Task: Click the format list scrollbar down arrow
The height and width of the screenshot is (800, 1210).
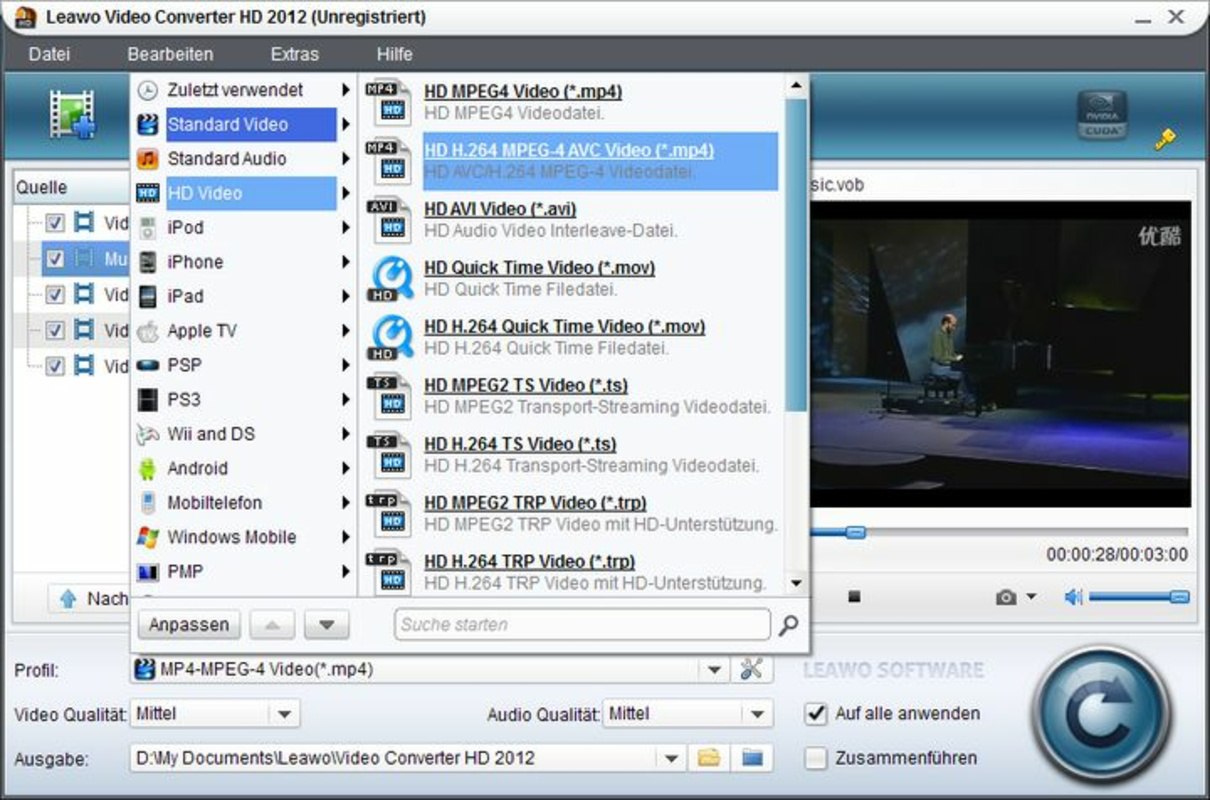Action: click(x=796, y=583)
